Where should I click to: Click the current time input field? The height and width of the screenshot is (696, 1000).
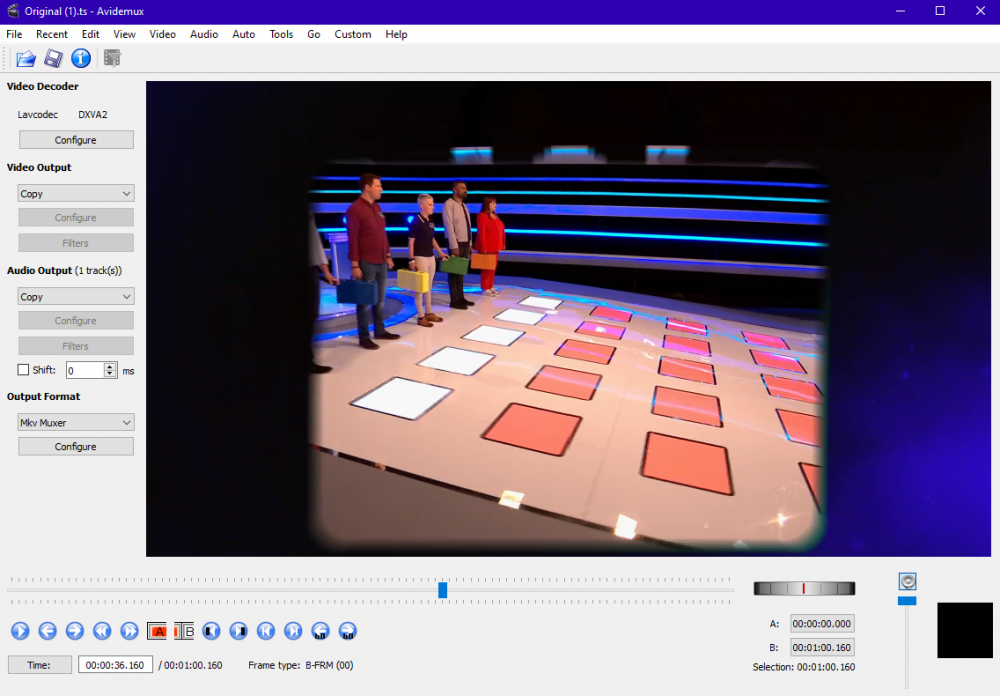tap(115, 665)
